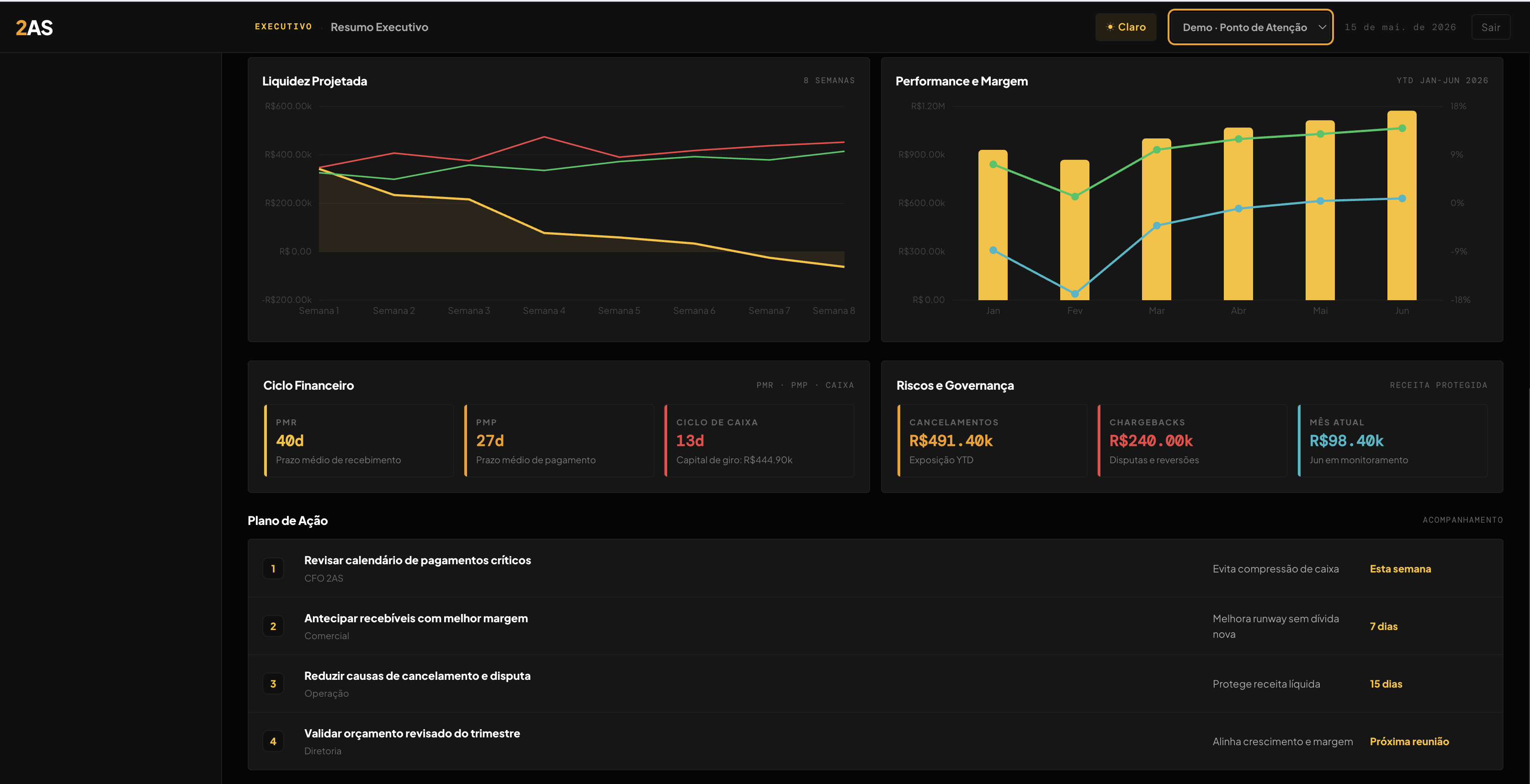
Task: Open the PMR 40d card
Action: (x=359, y=441)
